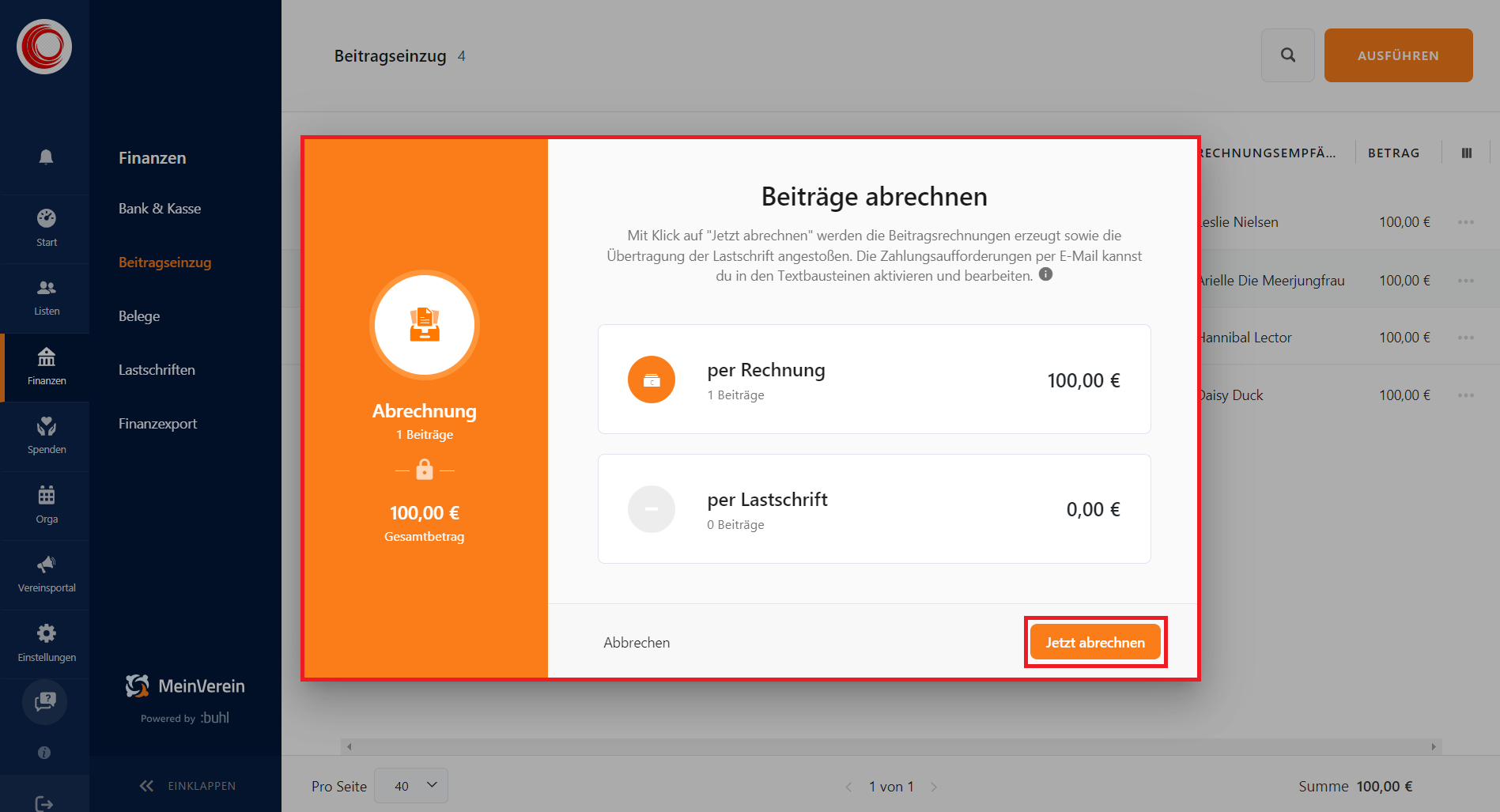Click the grey per Lastschrift icon

652,509
